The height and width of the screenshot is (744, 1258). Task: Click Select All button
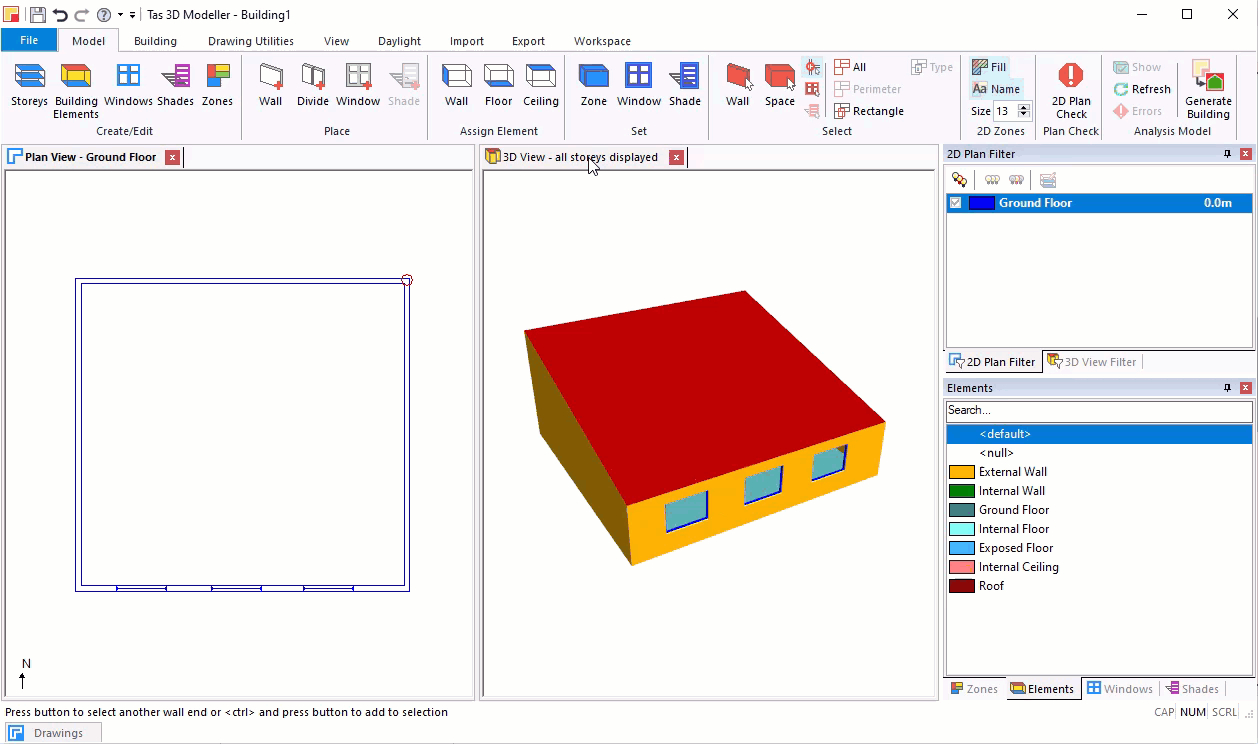851,67
